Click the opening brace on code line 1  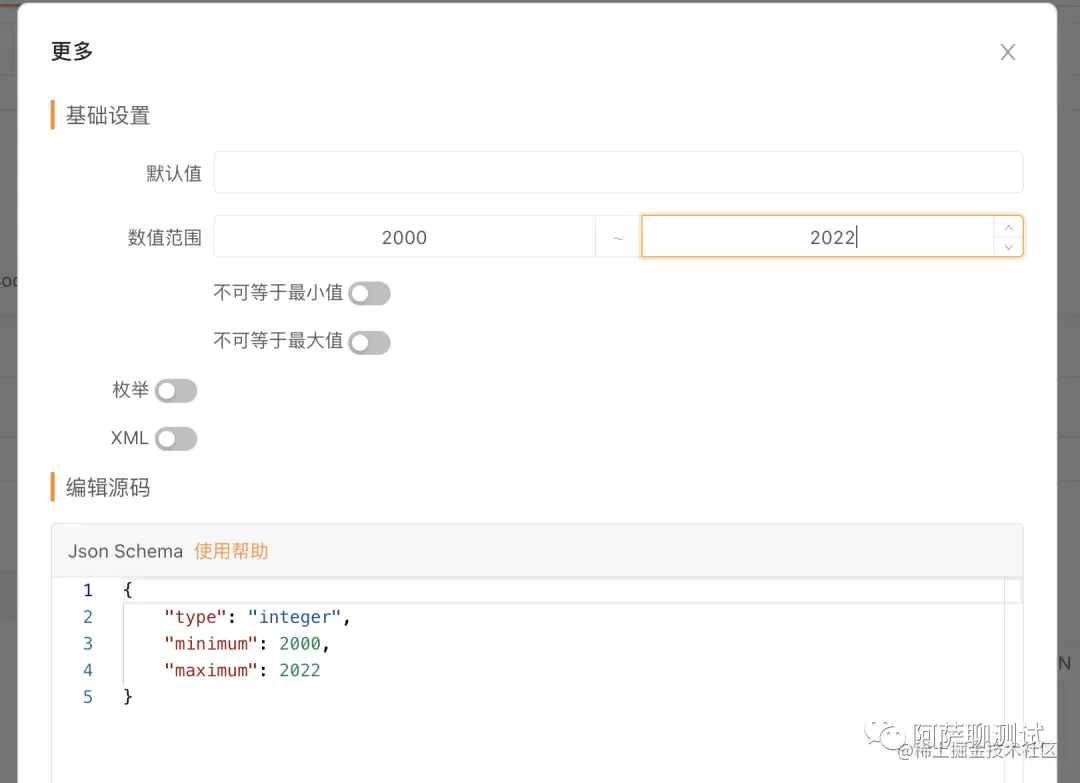click(x=127, y=589)
